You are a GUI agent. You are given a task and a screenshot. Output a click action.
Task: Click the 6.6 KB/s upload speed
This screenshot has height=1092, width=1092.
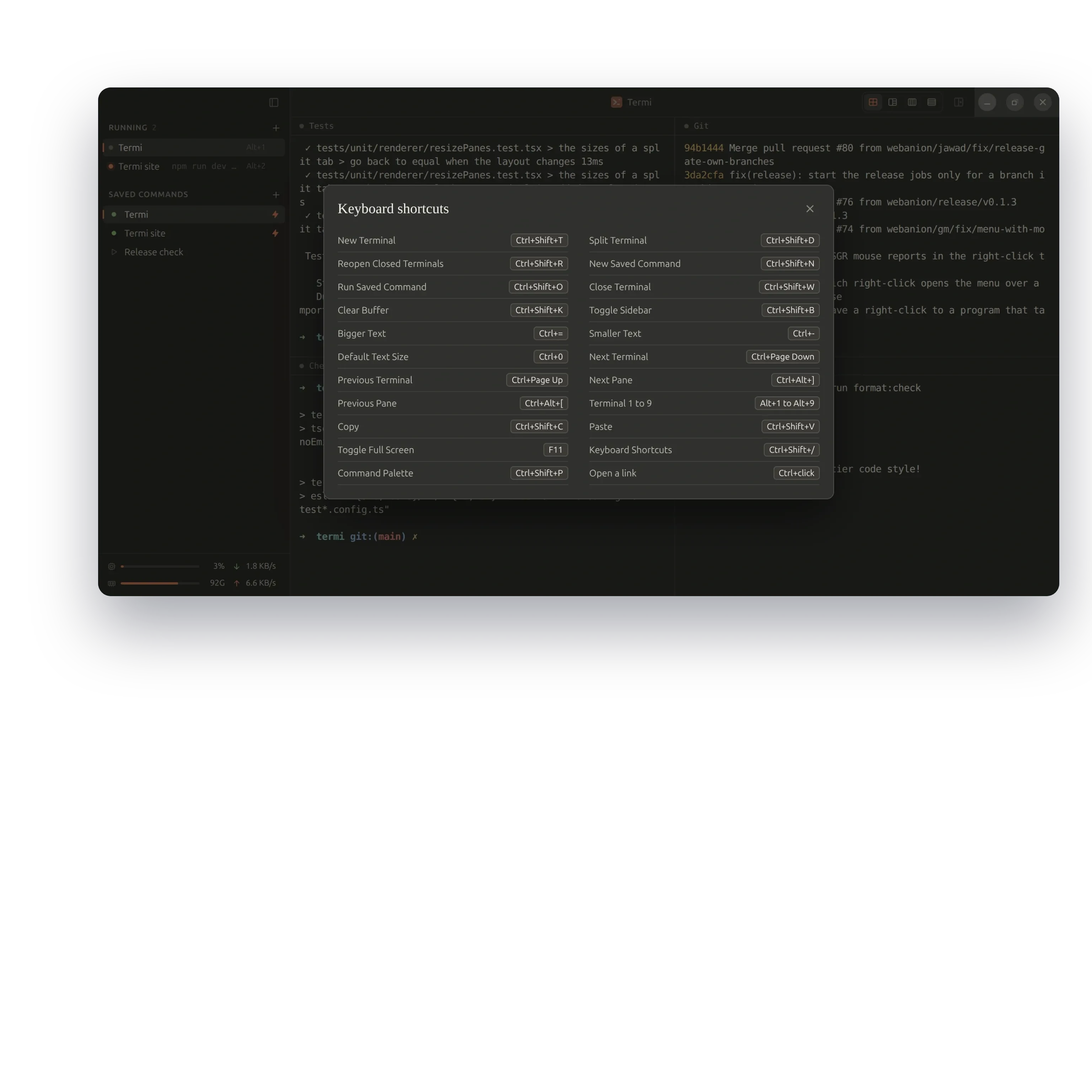(261, 583)
